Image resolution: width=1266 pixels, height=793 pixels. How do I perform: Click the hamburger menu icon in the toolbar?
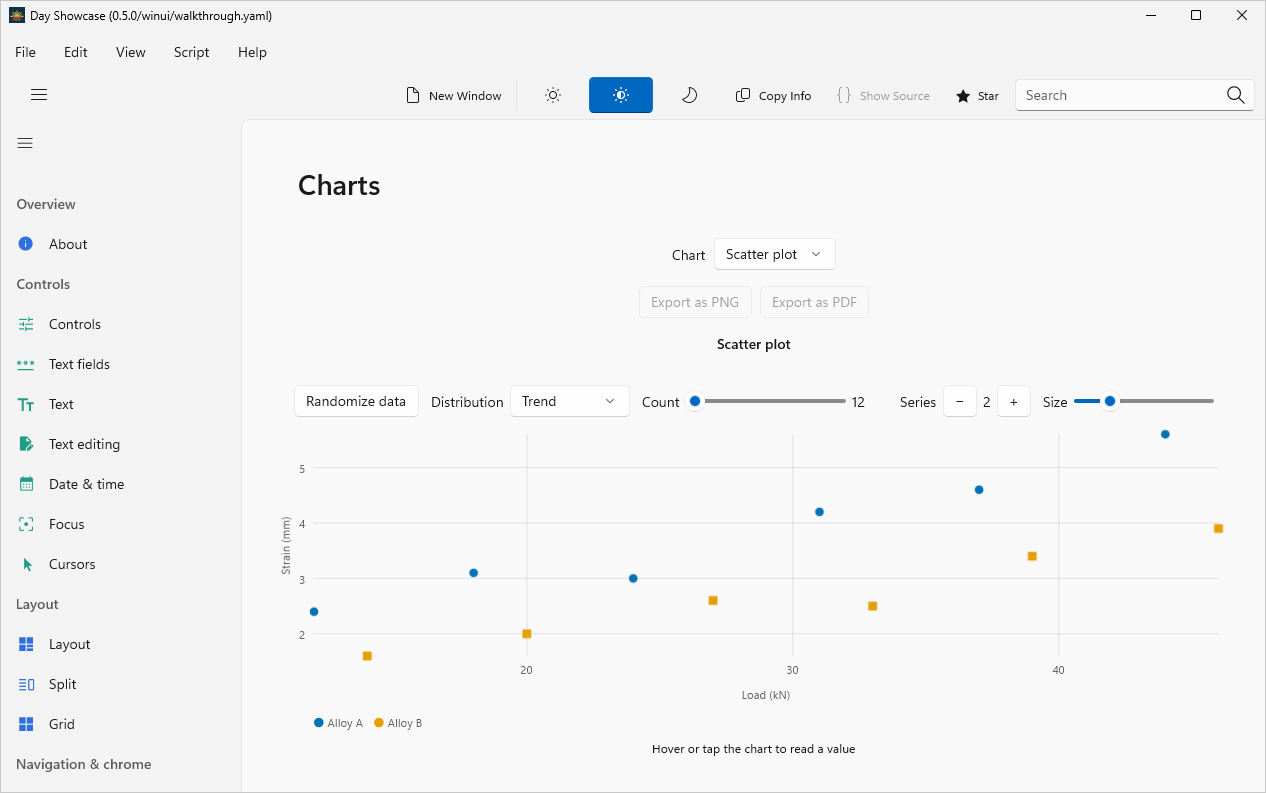[x=39, y=95]
